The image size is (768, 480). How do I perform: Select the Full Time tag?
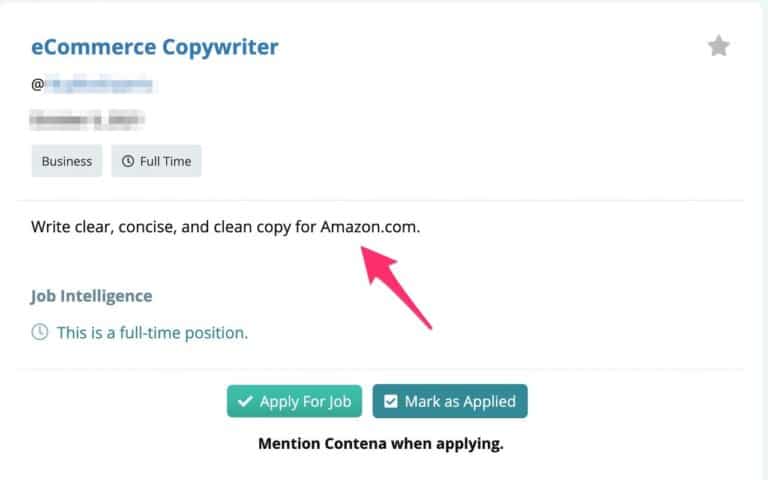click(156, 161)
